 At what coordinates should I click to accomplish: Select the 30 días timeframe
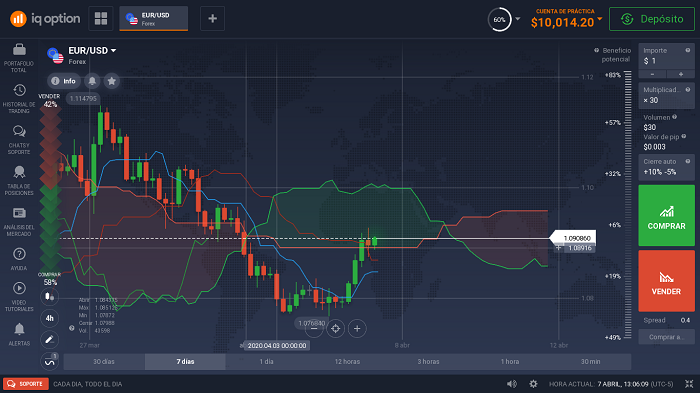coord(104,362)
